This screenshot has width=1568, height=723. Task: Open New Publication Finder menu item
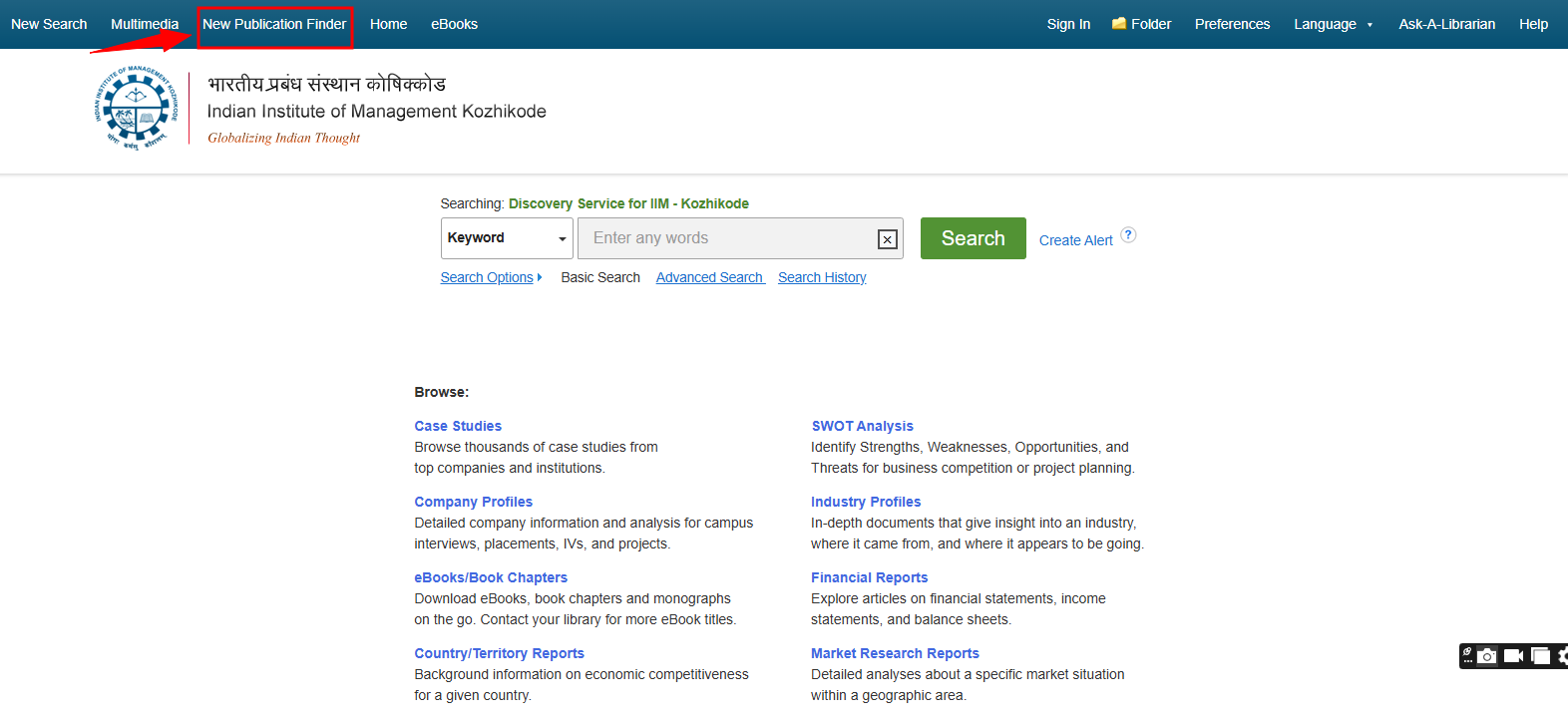tap(274, 24)
